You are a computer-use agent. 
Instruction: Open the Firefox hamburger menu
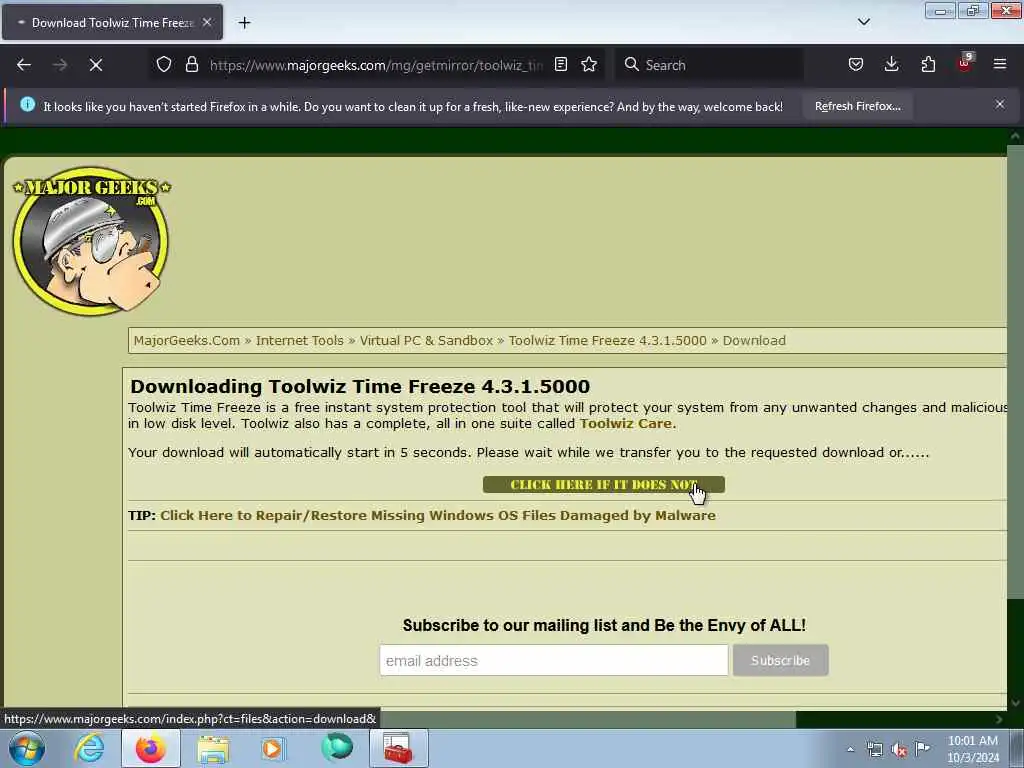tap(999, 64)
